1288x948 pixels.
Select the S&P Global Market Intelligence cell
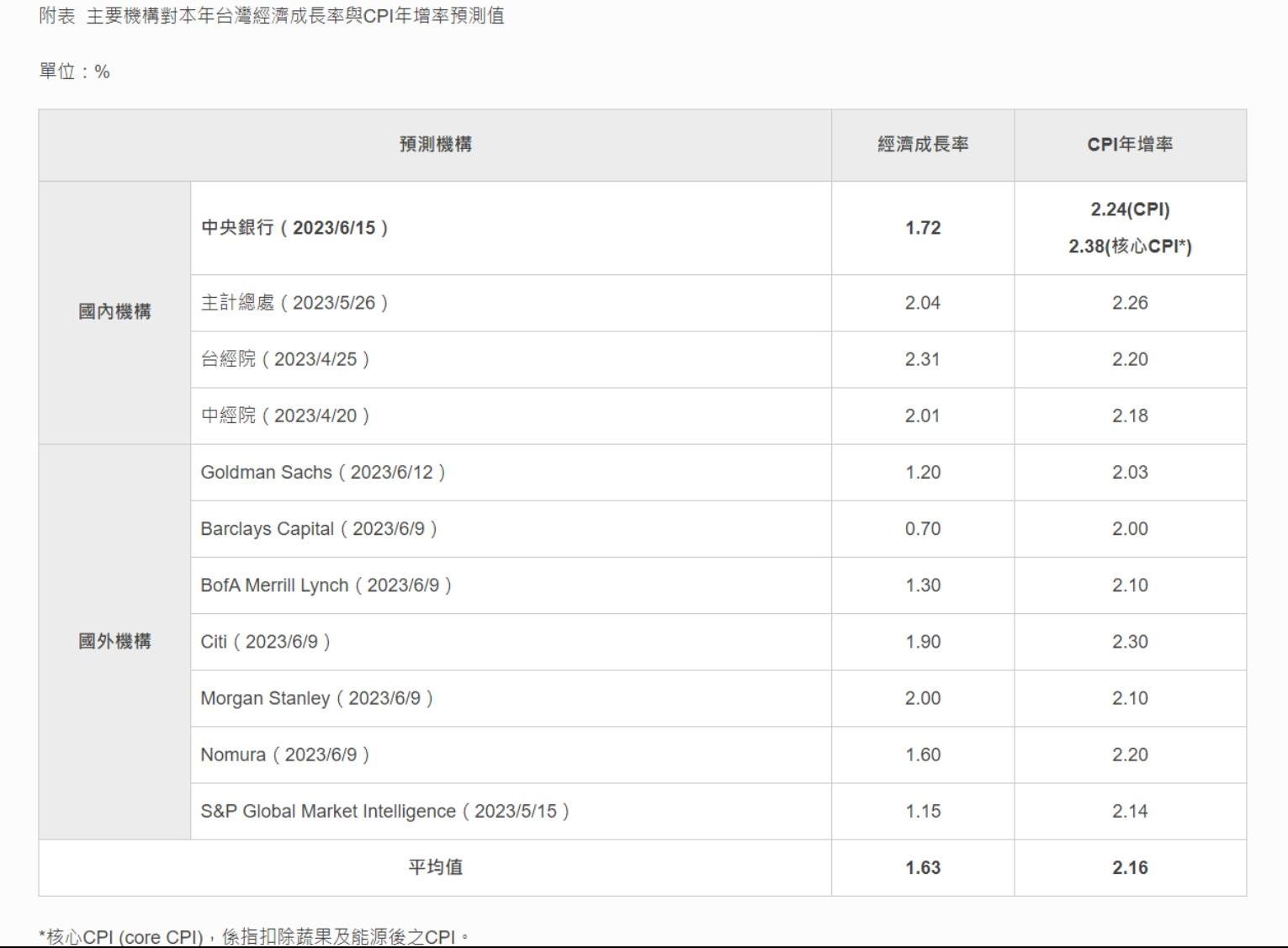point(384,811)
